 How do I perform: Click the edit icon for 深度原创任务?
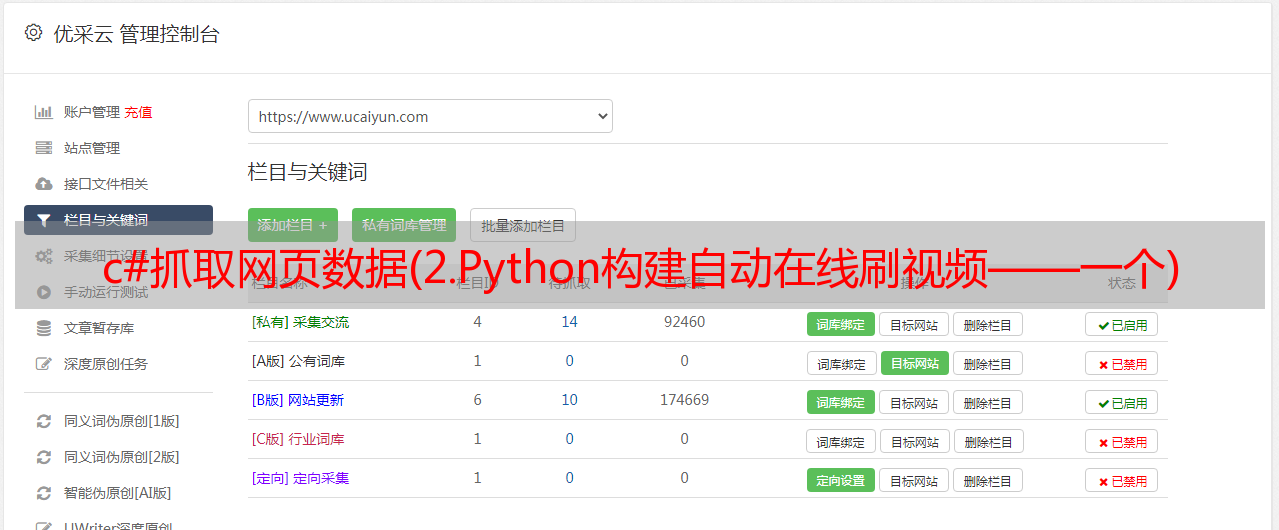tap(43, 364)
